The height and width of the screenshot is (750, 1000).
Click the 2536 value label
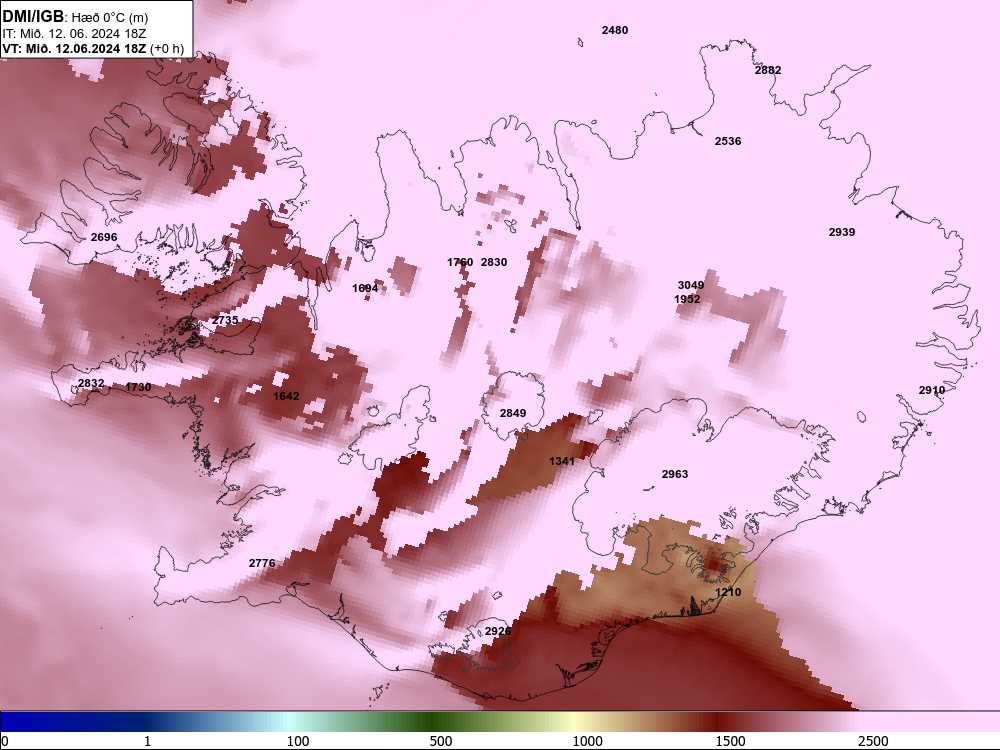tap(728, 141)
